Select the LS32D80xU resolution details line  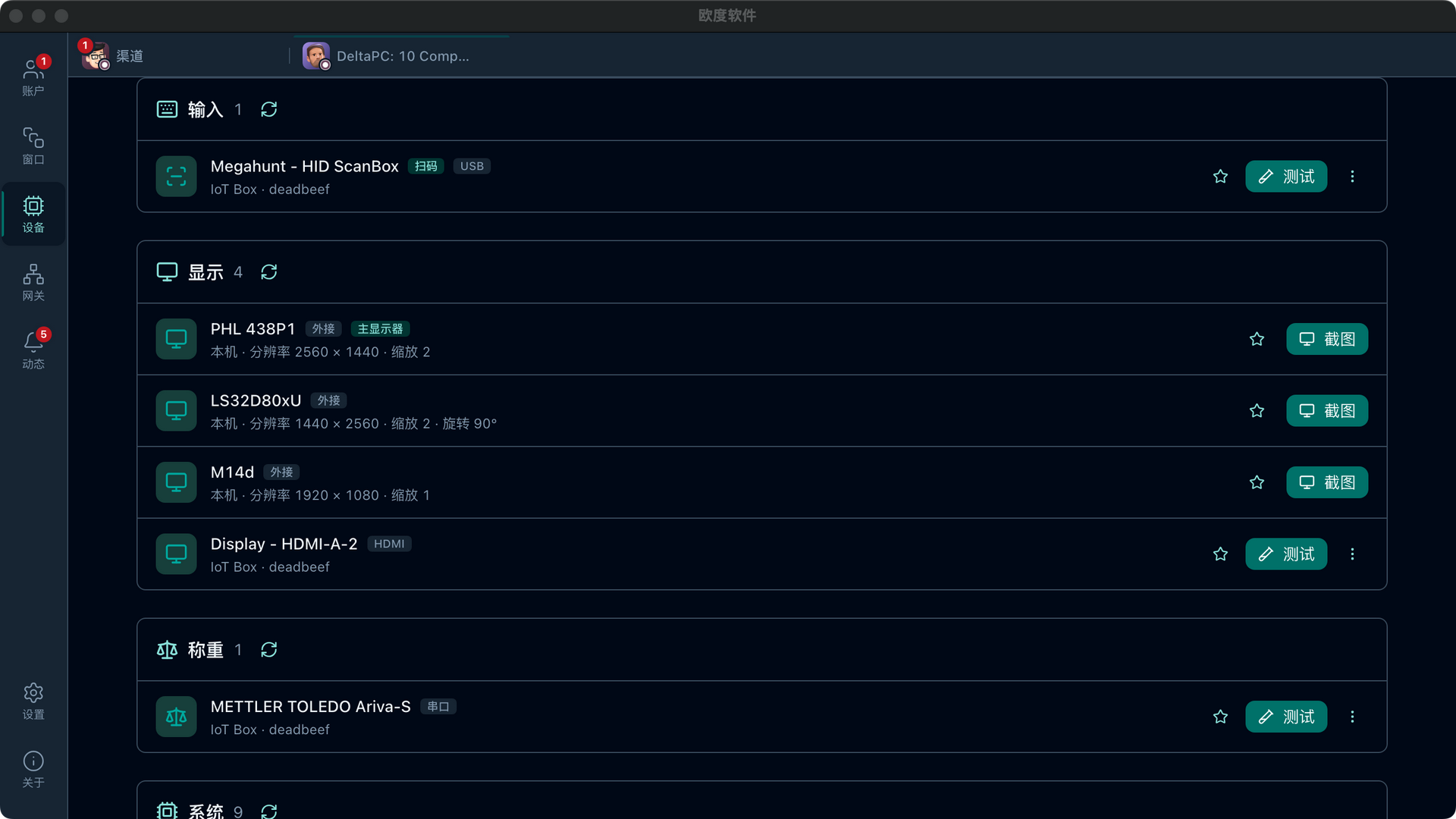(x=353, y=423)
